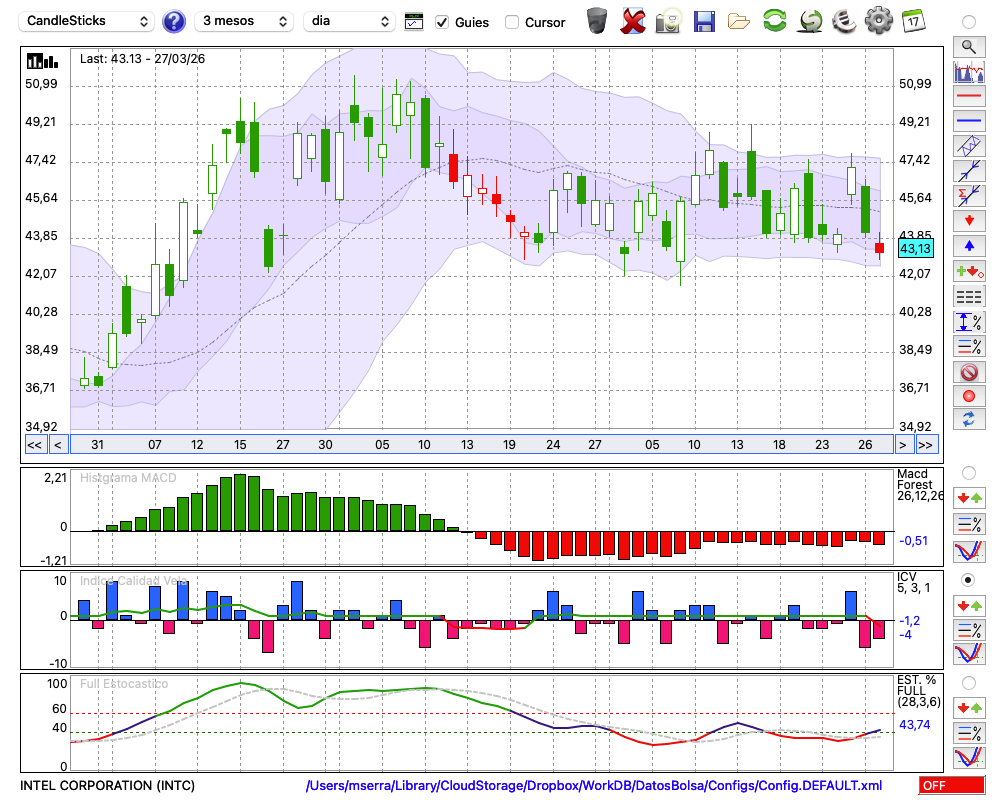Click the red OFF button
This screenshot has height=800, width=1000.
coord(951,786)
